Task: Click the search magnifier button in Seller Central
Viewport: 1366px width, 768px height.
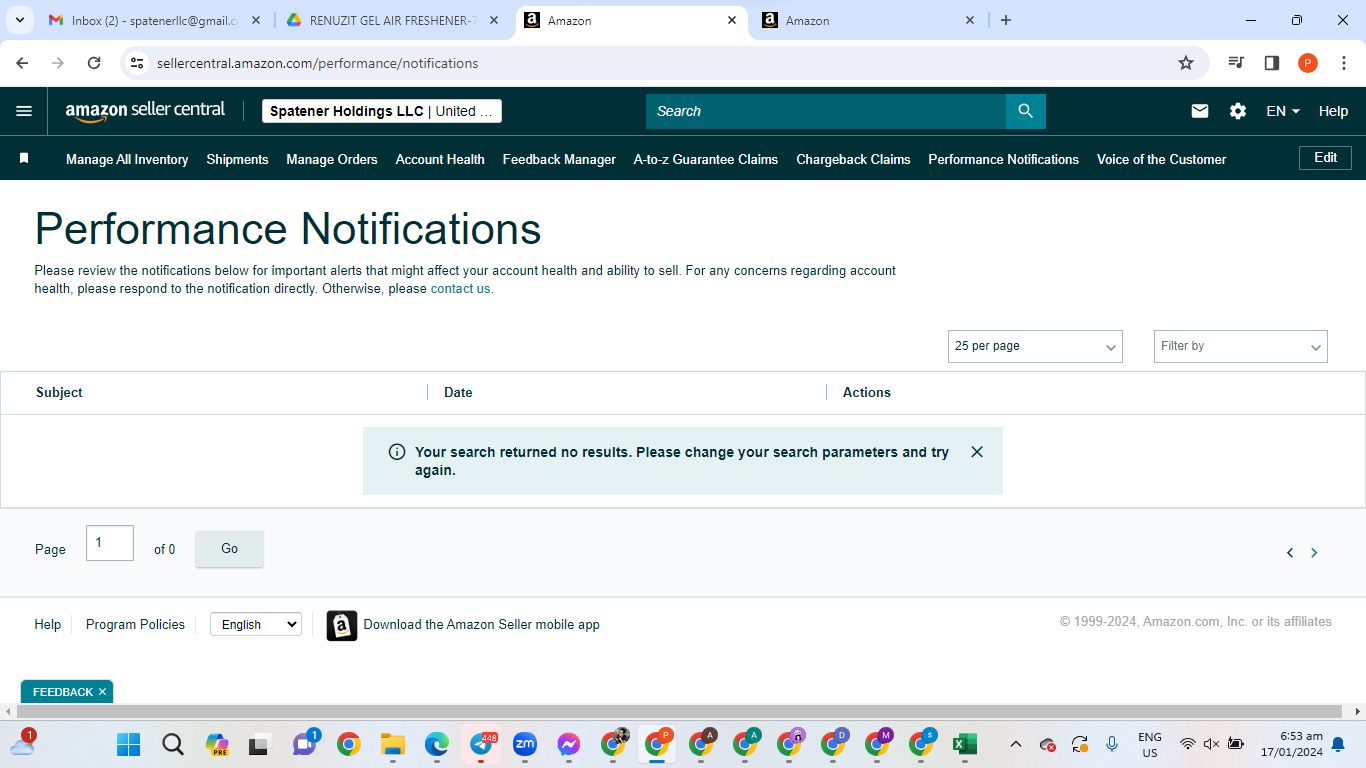Action: (1025, 111)
